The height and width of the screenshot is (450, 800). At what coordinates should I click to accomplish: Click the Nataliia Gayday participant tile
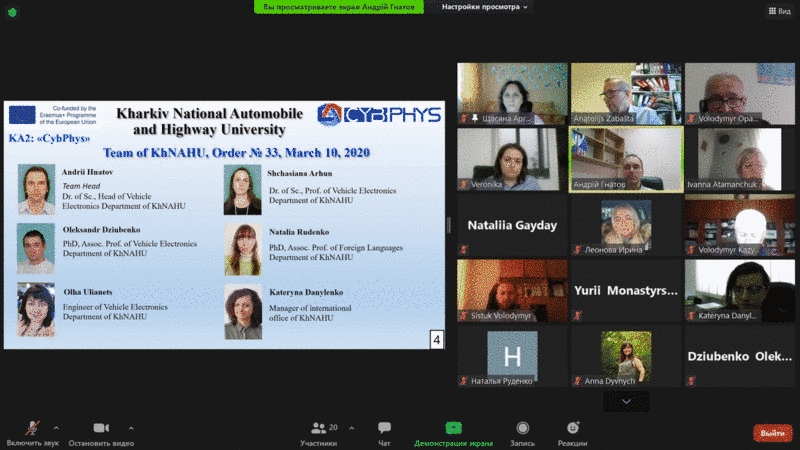coord(512,225)
